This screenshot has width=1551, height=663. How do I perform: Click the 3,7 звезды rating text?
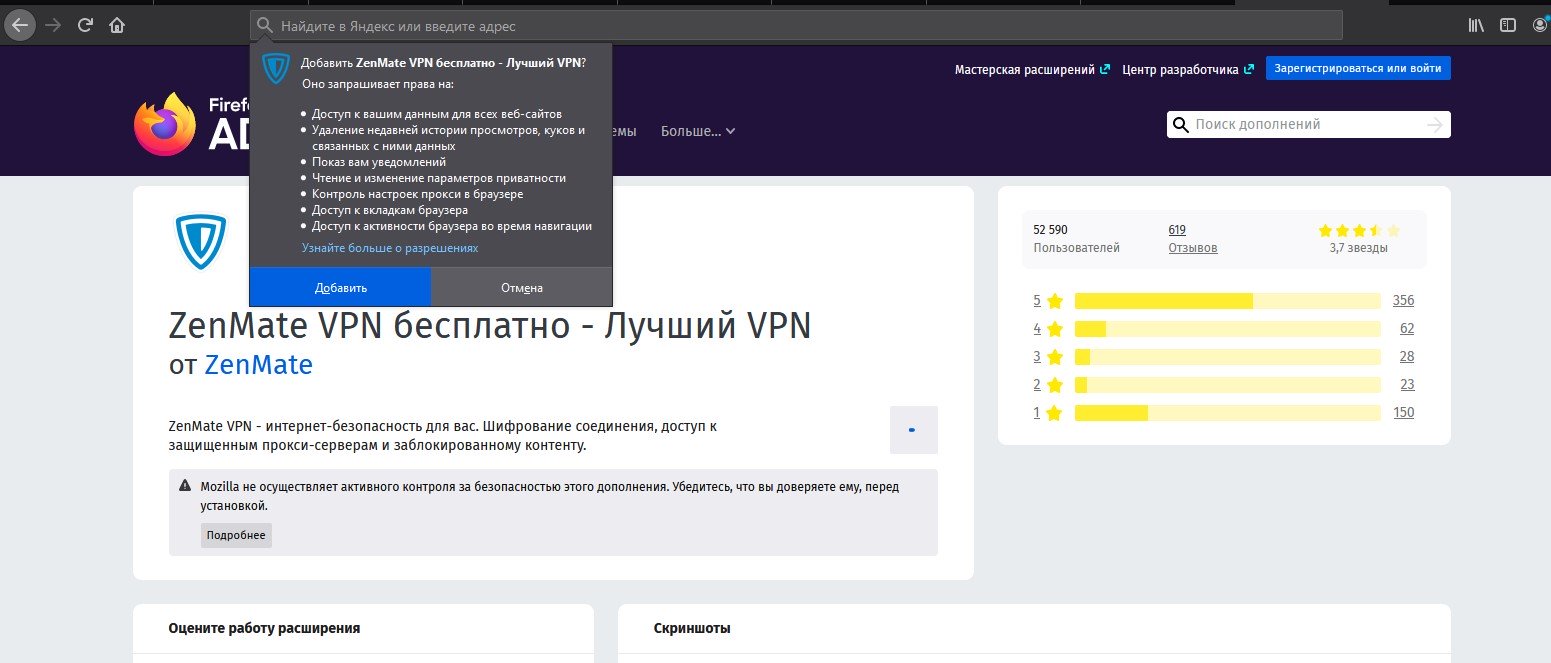1358,247
